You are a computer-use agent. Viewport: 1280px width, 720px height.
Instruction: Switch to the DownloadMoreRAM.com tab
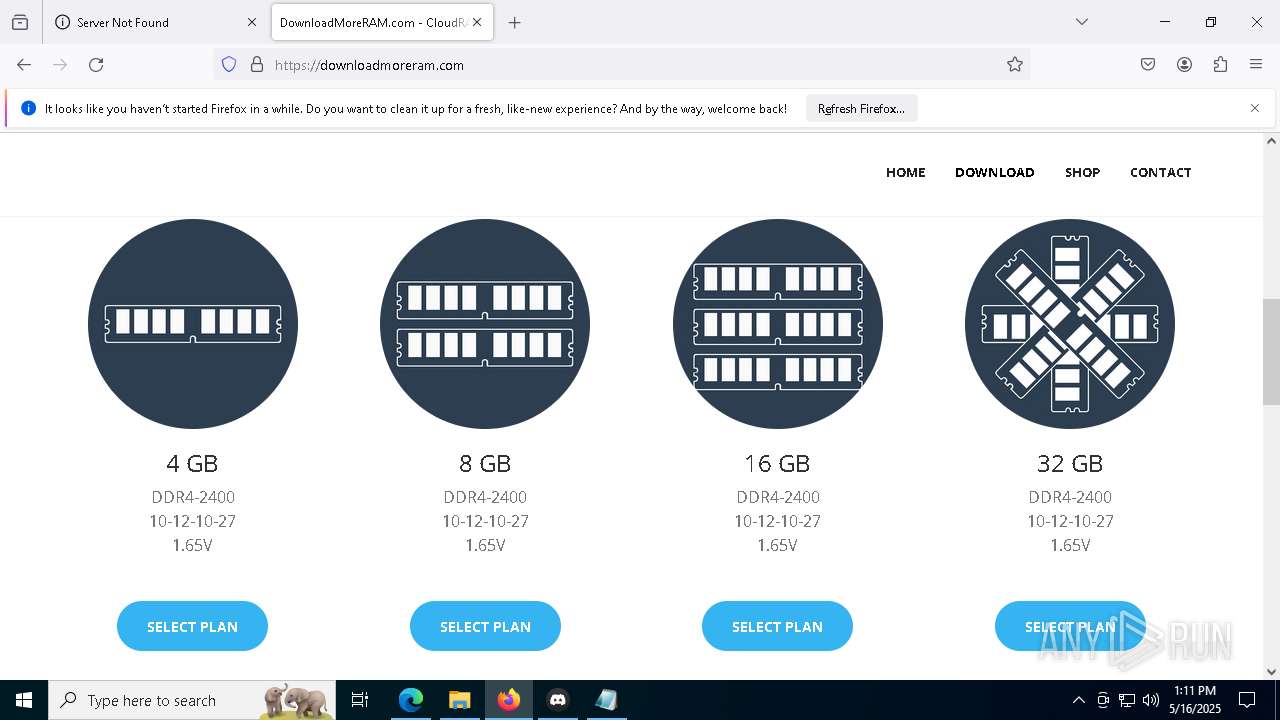tap(382, 22)
